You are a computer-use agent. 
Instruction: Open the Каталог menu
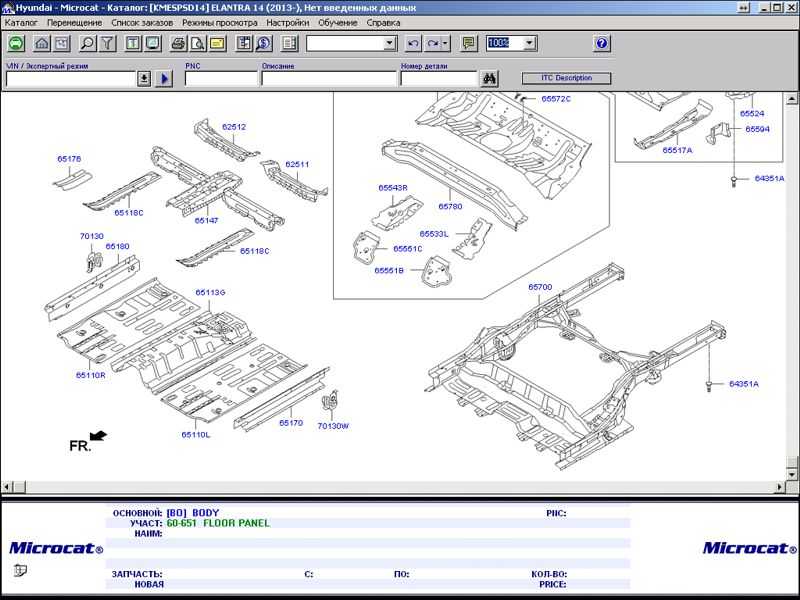pos(21,23)
